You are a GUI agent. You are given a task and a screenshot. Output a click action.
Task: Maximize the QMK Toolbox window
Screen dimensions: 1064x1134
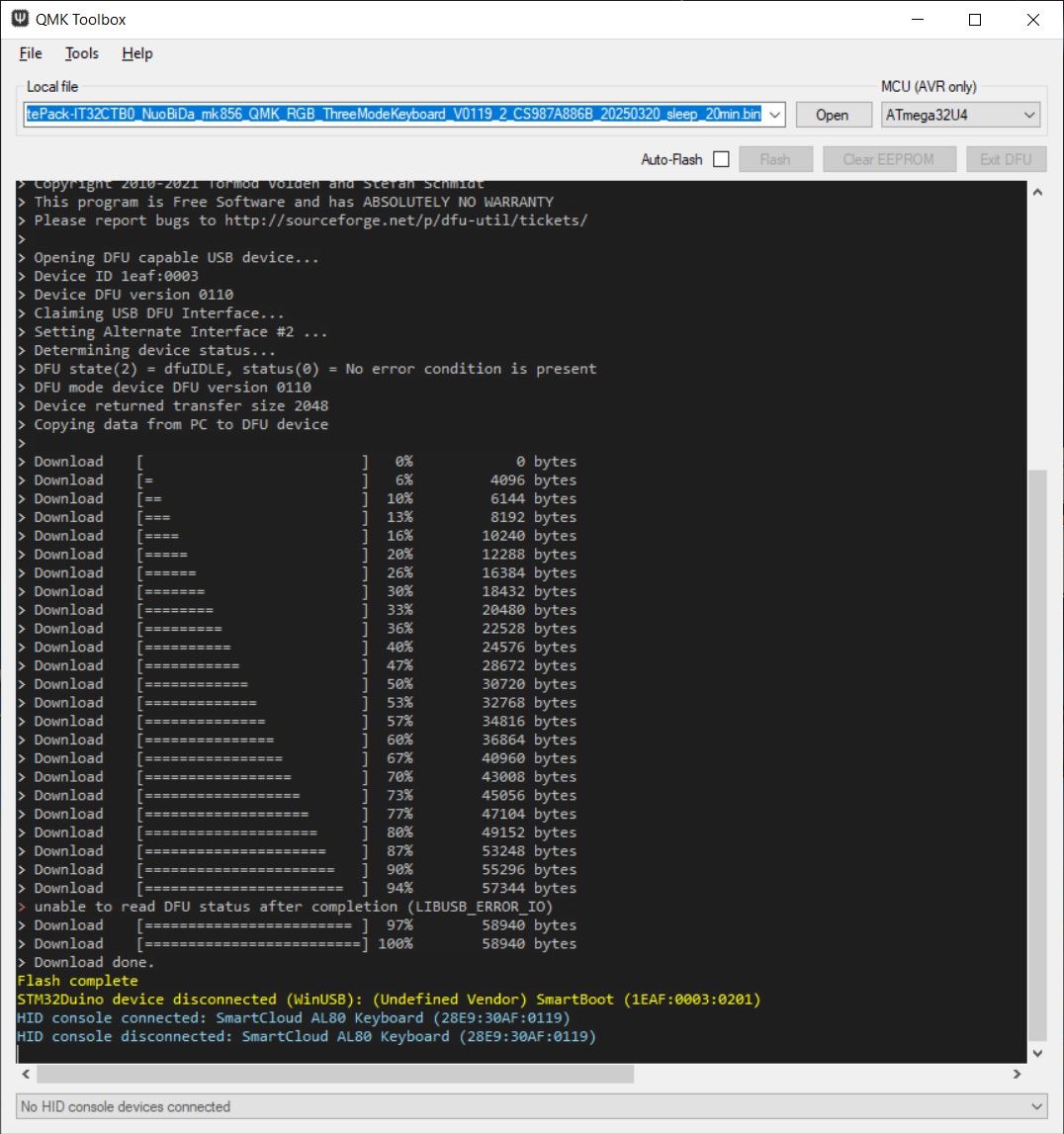coord(975,20)
